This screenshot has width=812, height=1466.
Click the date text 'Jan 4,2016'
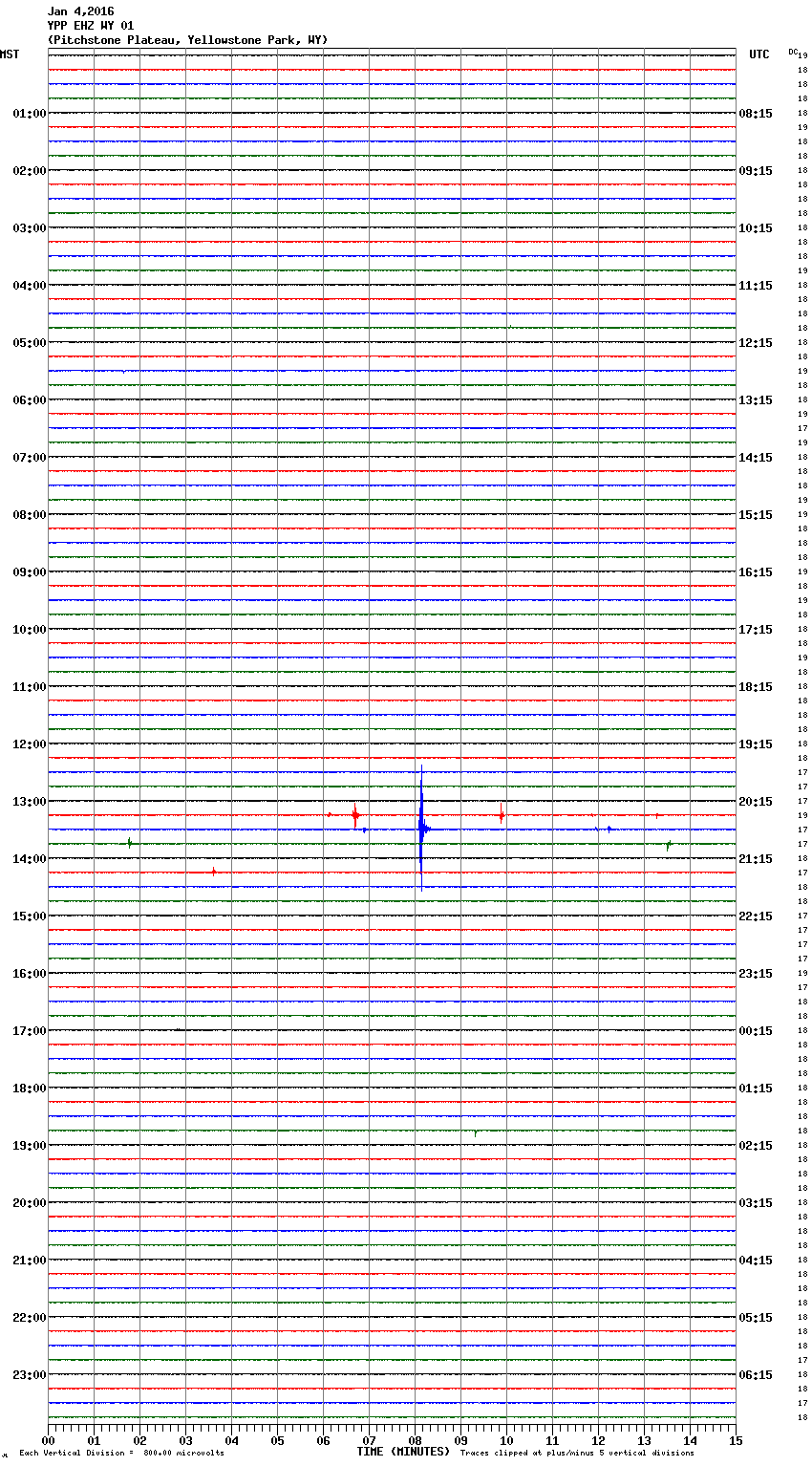[80, 11]
